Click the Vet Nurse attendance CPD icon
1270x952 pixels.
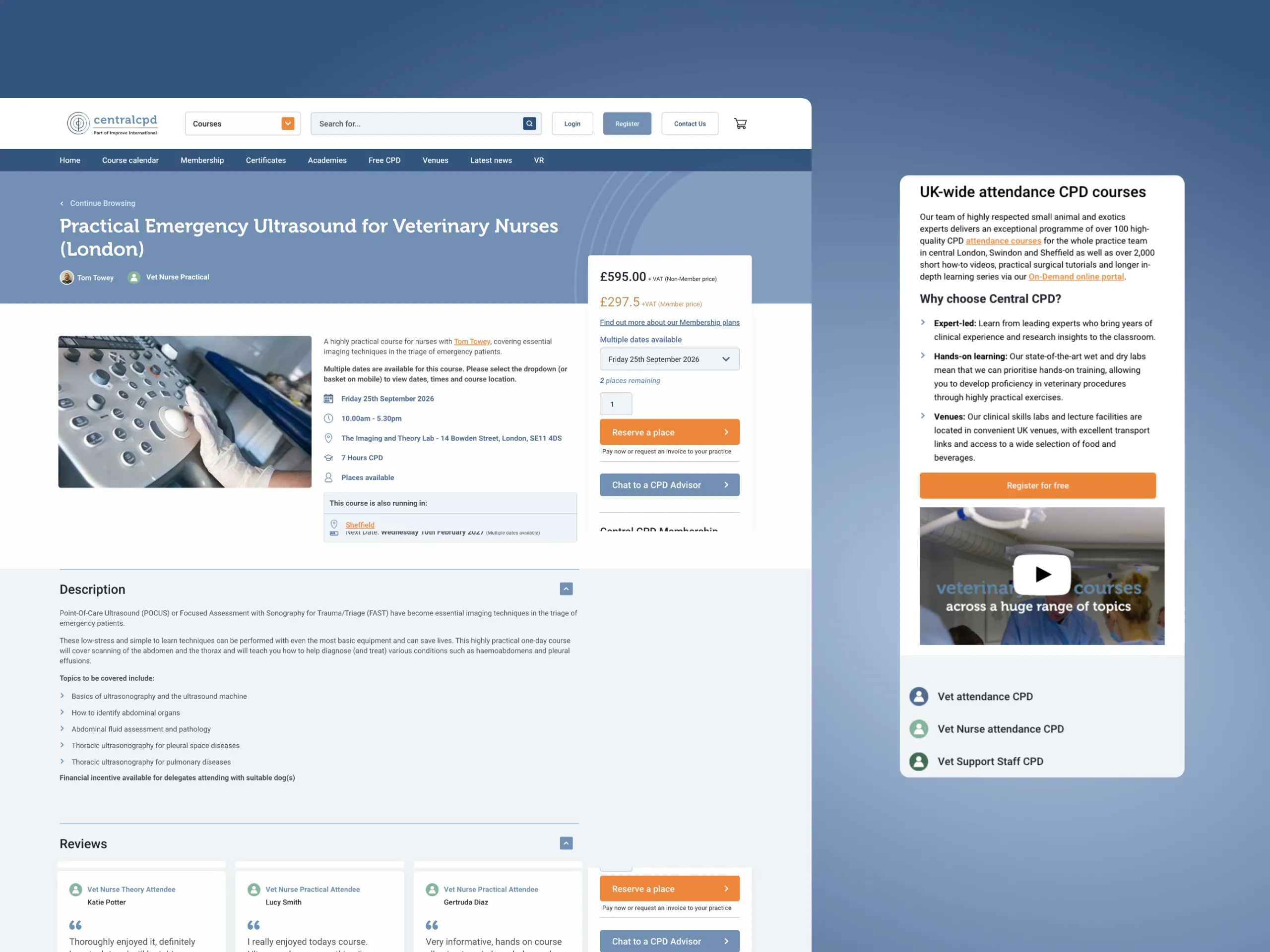(x=919, y=729)
